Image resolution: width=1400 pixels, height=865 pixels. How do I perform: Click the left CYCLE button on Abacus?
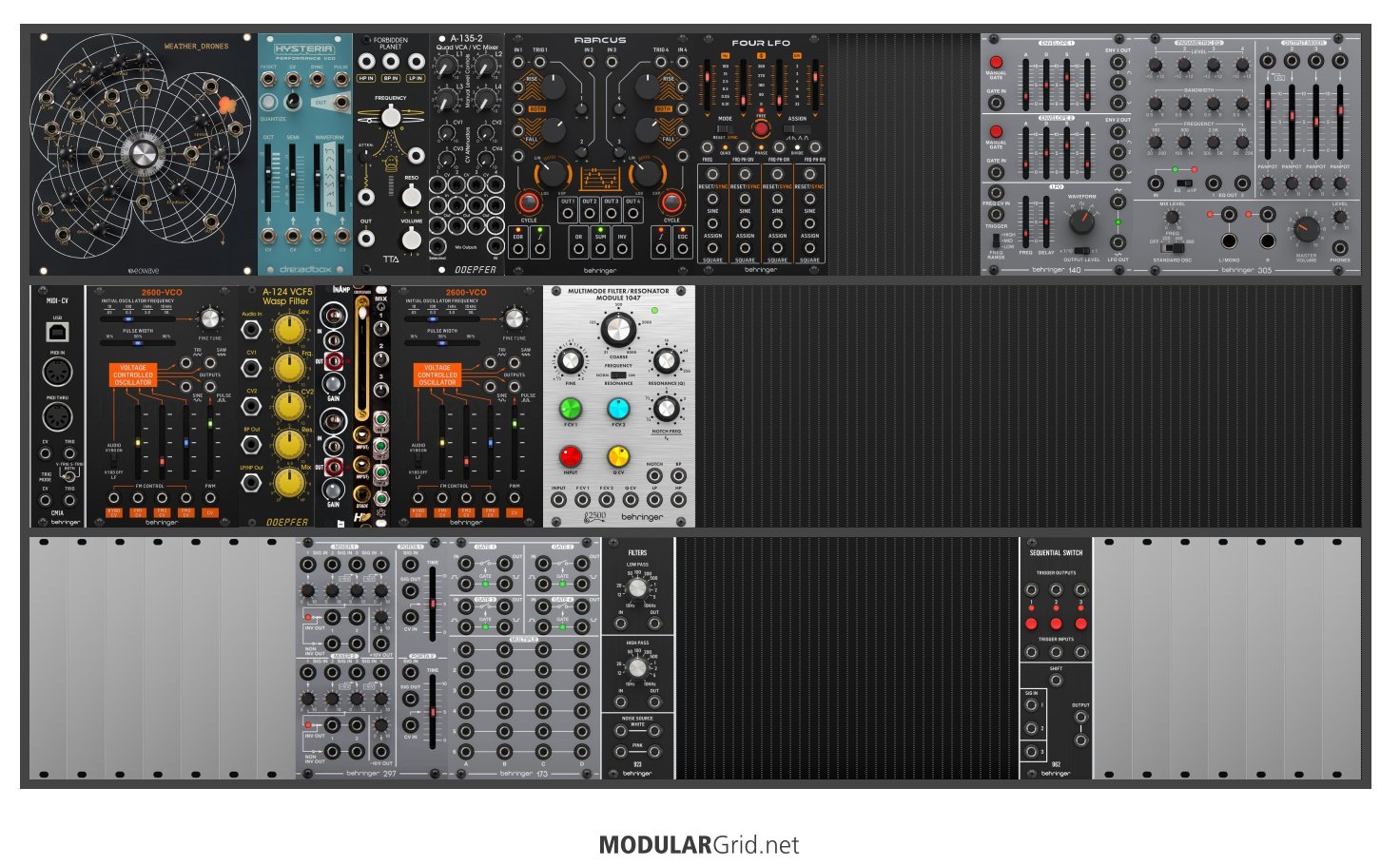coord(528,202)
